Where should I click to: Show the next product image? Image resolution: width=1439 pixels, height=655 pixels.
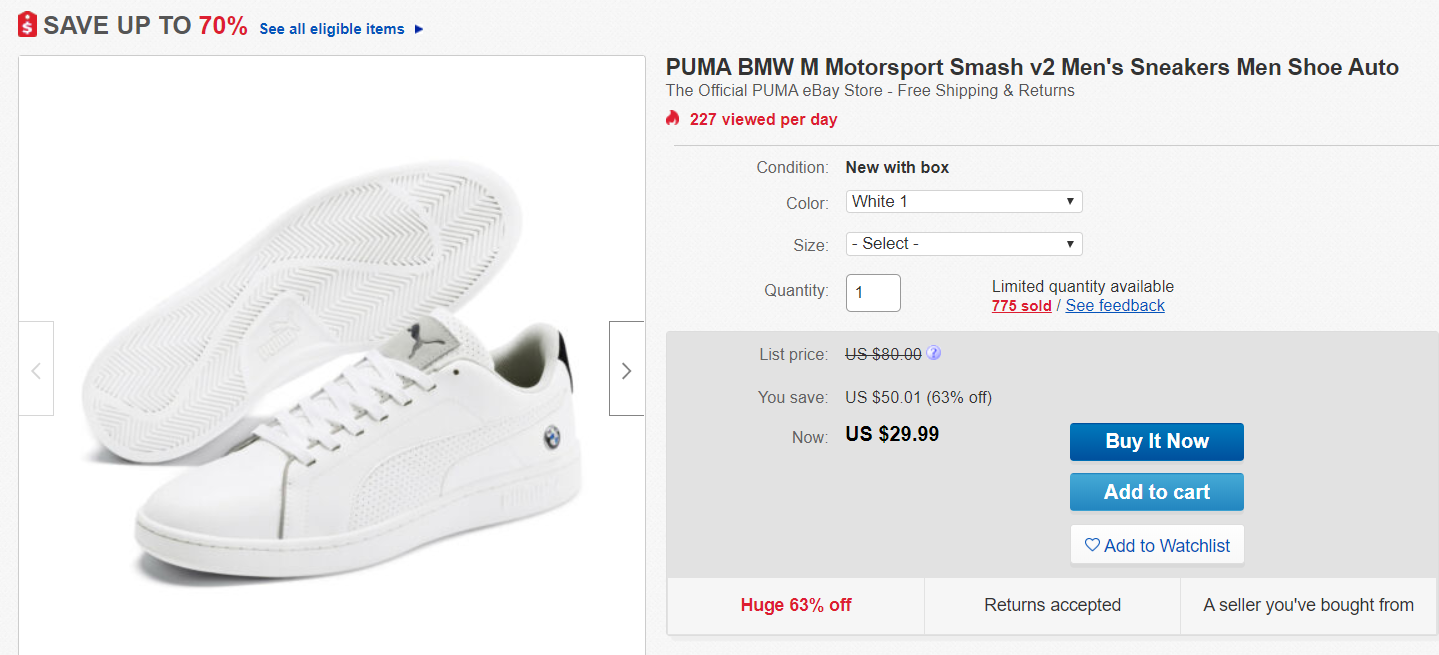coord(627,370)
